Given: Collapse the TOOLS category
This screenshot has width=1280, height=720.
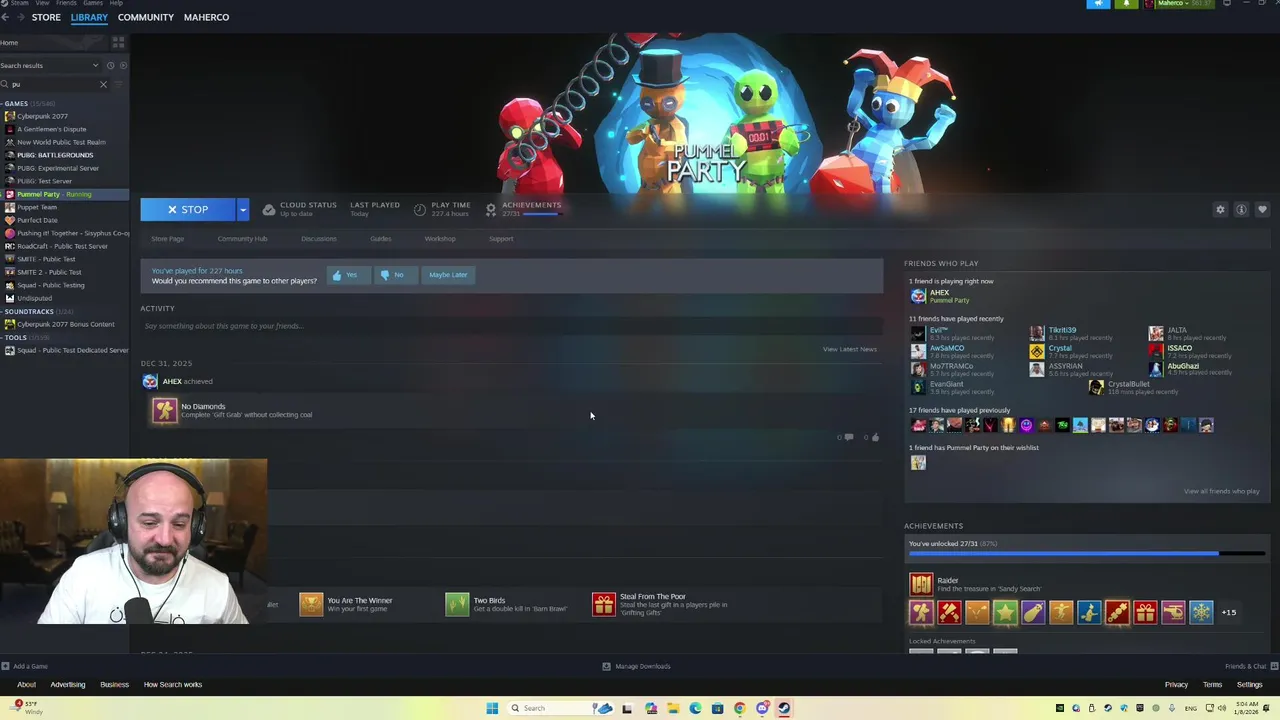Looking at the screenshot, I should 16,337.
